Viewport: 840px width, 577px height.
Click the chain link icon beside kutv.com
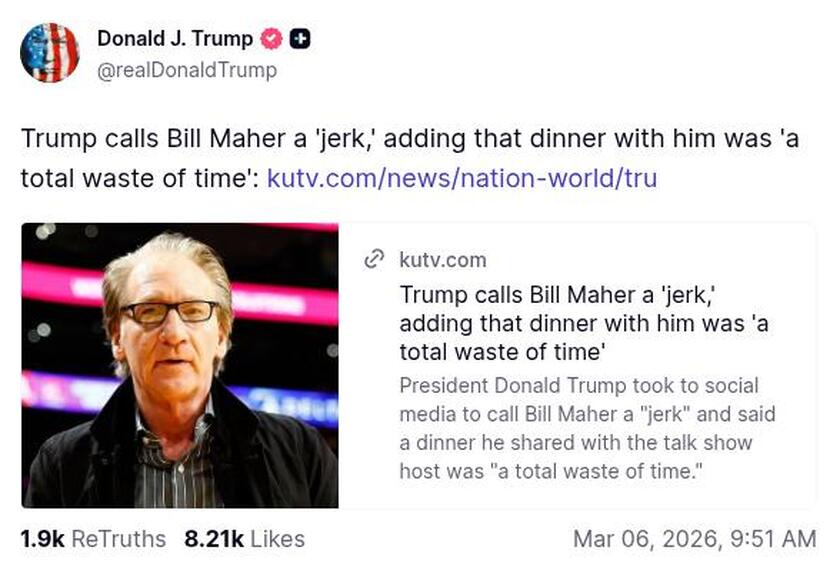tap(372, 258)
